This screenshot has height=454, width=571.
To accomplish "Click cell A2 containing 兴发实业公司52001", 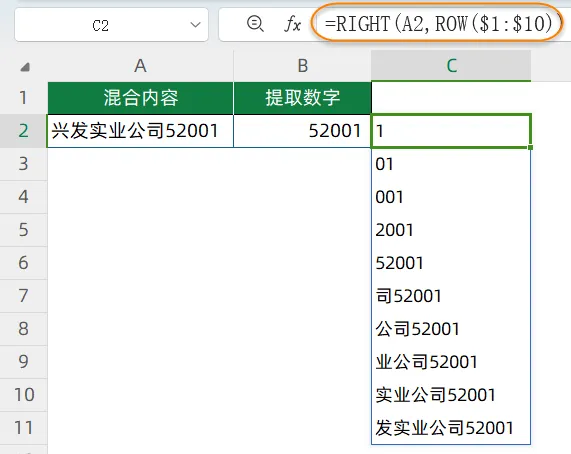I will [x=140, y=131].
